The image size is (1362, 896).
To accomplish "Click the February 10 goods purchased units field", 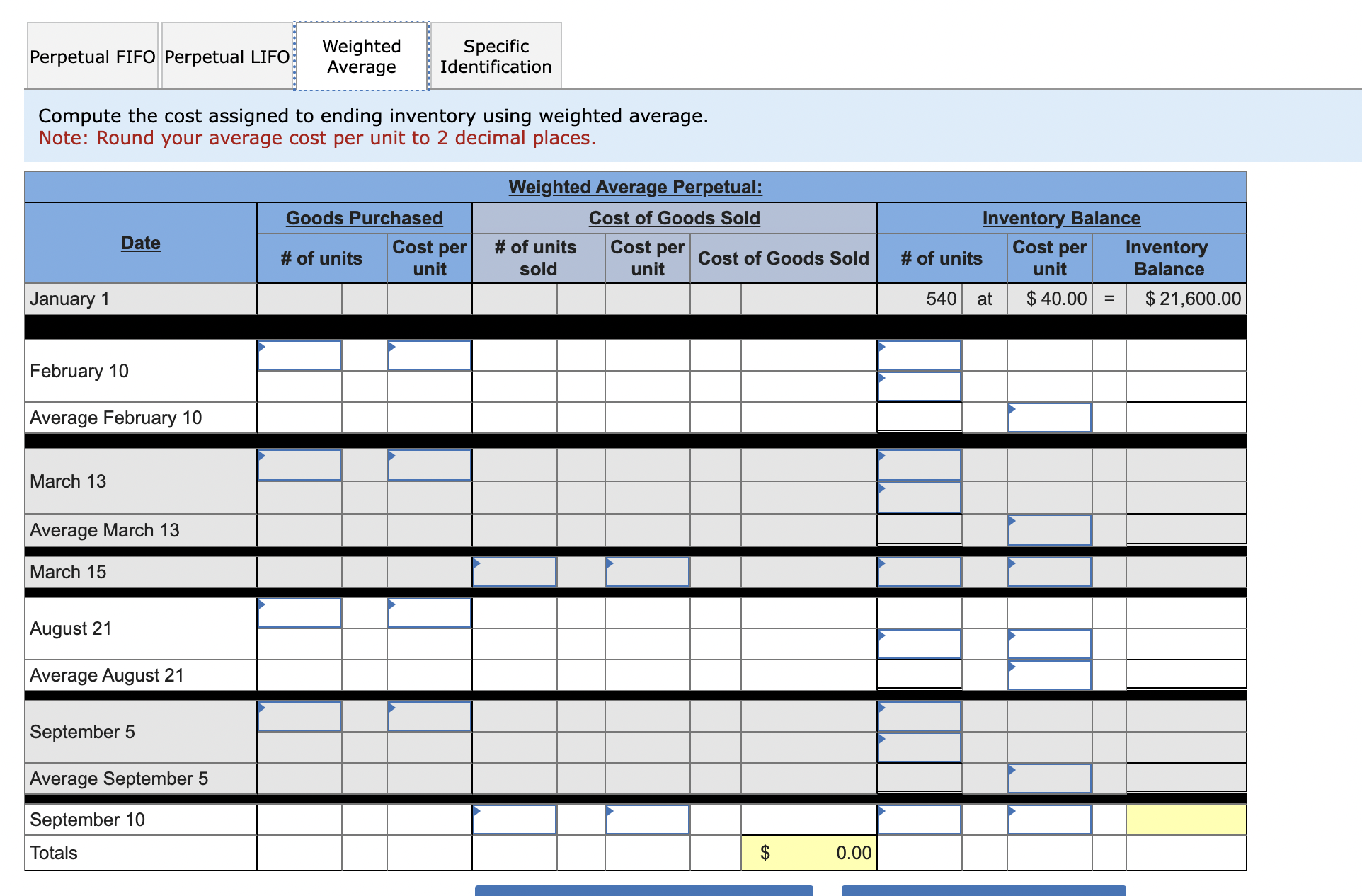I will click(x=299, y=356).
